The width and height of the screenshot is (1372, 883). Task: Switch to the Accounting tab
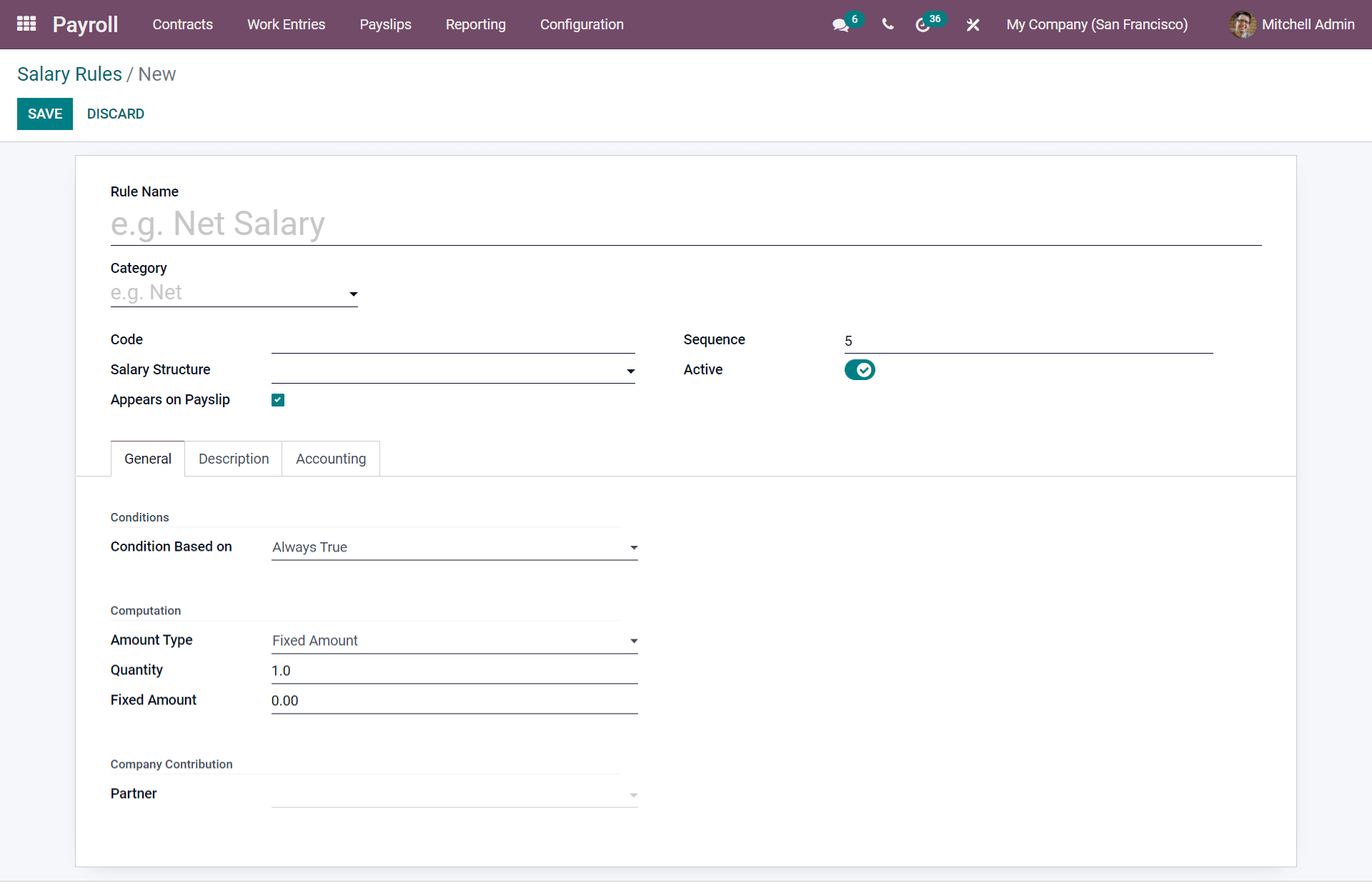pyautogui.click(x=330, y=458)
